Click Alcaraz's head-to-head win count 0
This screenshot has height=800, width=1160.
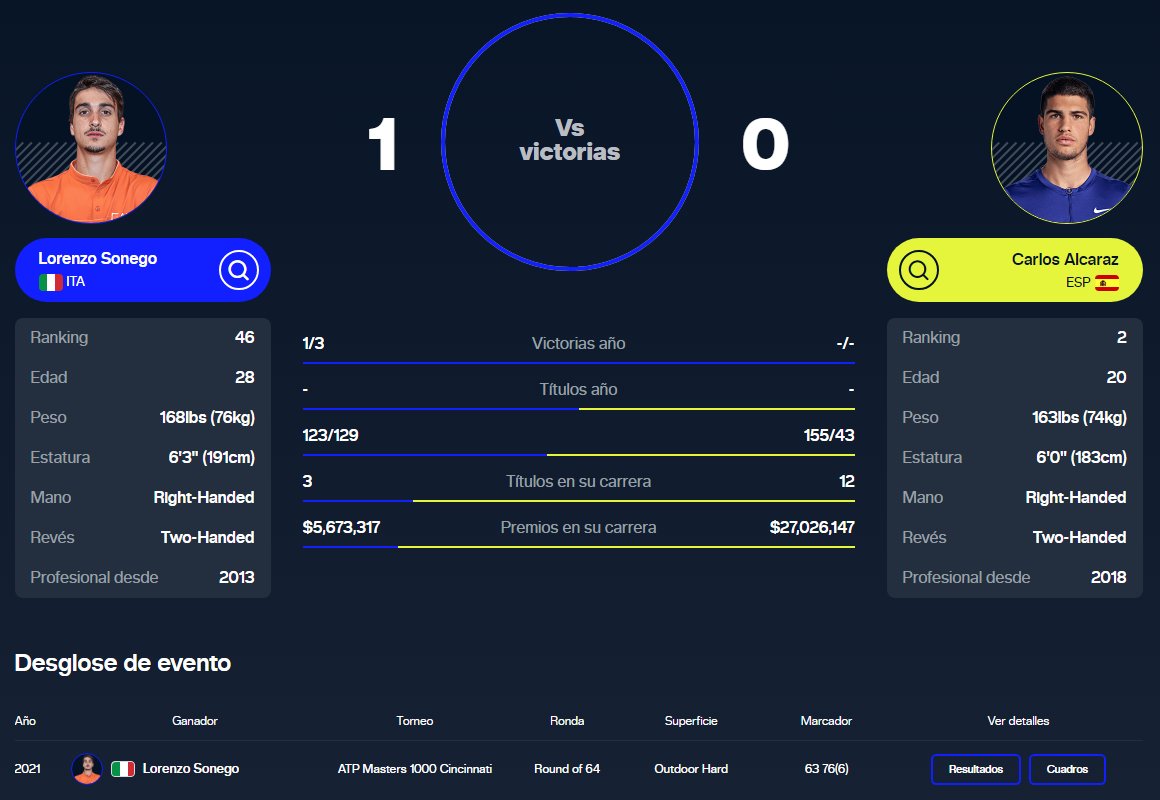(x=765, y=144)
